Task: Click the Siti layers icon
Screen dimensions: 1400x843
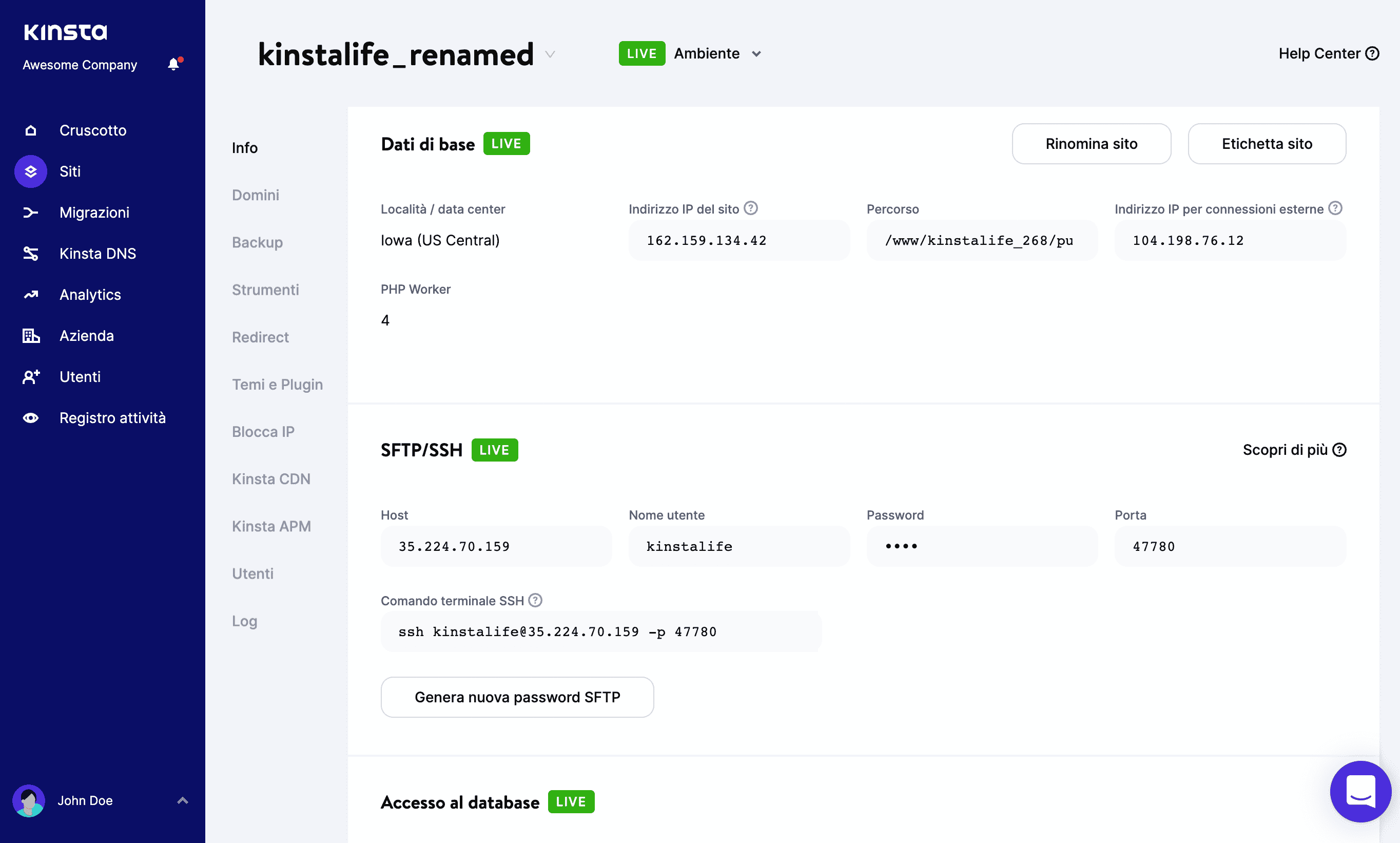Action: click(31, 171)
